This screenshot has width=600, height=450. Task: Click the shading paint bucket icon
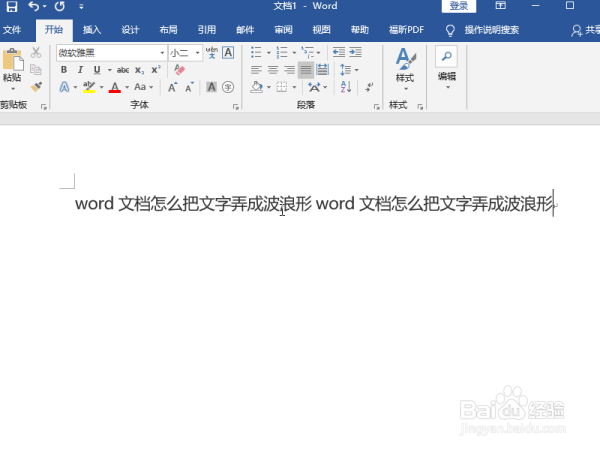pos(256,87)
